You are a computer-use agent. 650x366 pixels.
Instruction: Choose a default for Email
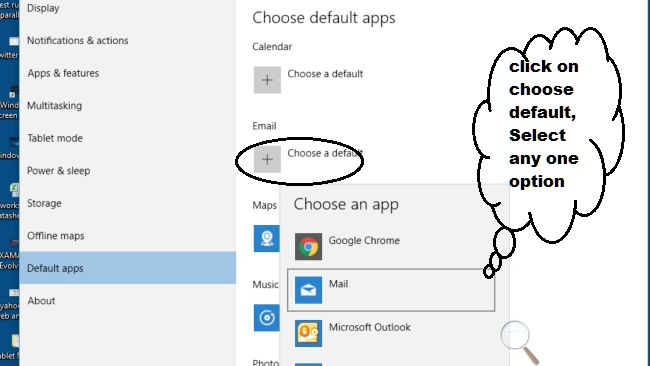(325, 153)
